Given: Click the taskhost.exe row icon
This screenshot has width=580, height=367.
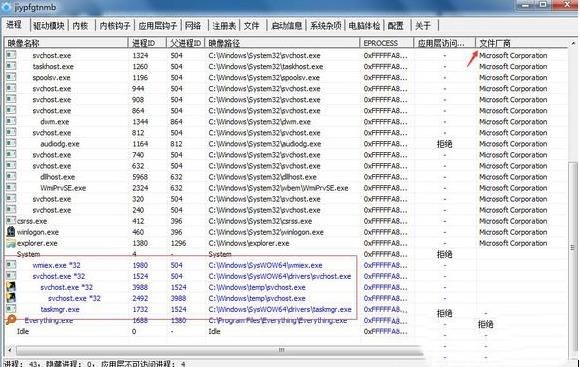Looking at the screenshot, I should click(11, 66).
